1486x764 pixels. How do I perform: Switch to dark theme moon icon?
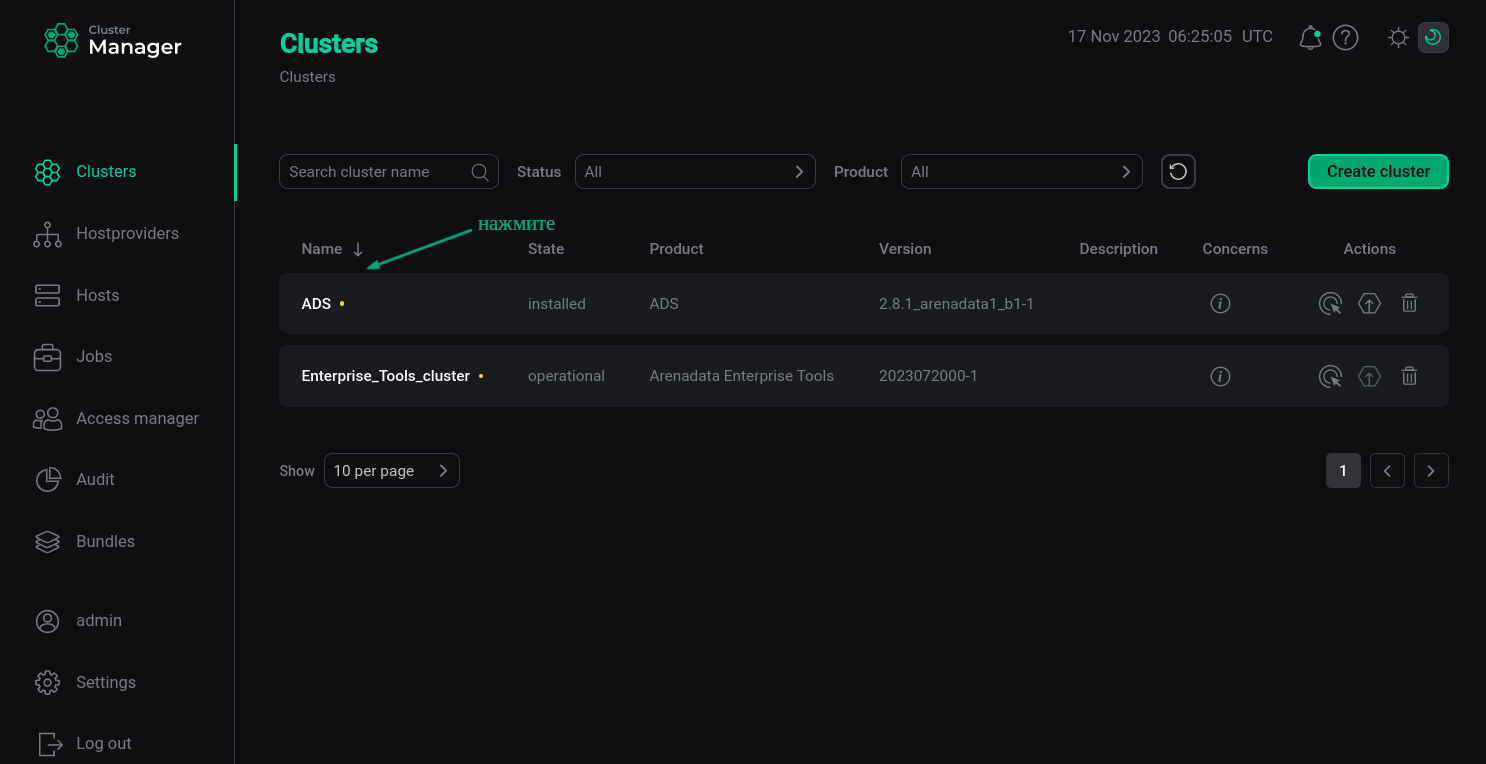(x=1433, y=38)
